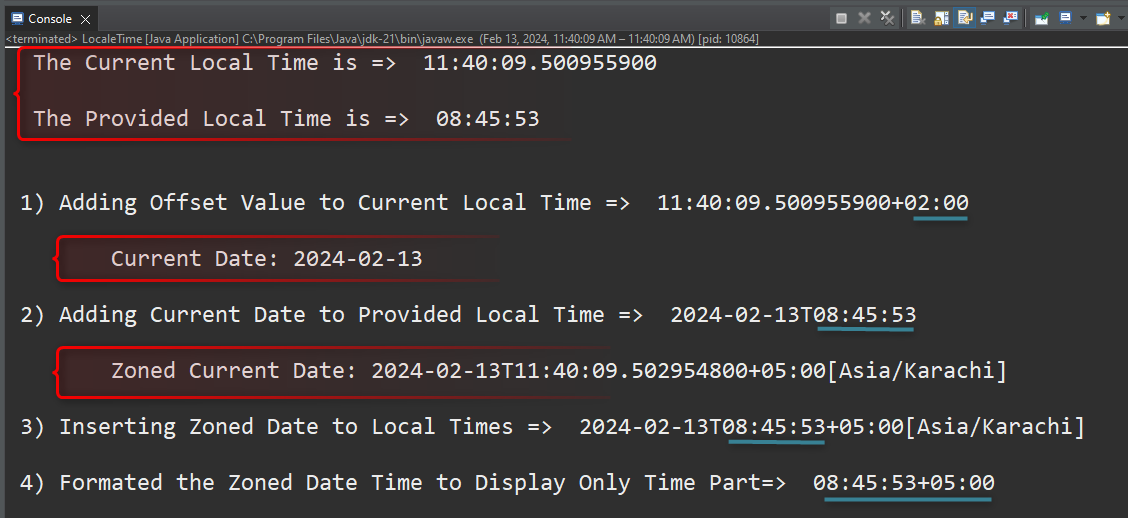The width and height of the screenshot is (1128, 518).
Task: Toggle Scroll Lock padlock icon
Action: (941, 18)
